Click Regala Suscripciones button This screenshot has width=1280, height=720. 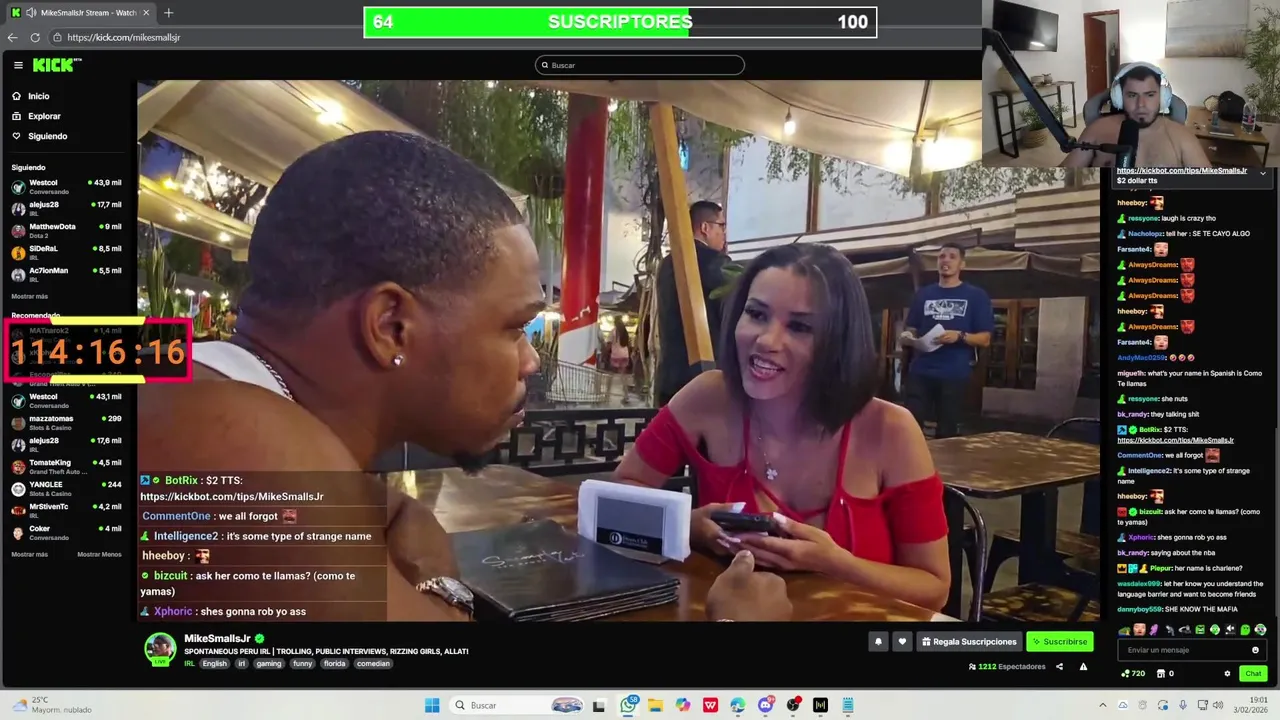(969, 642)
